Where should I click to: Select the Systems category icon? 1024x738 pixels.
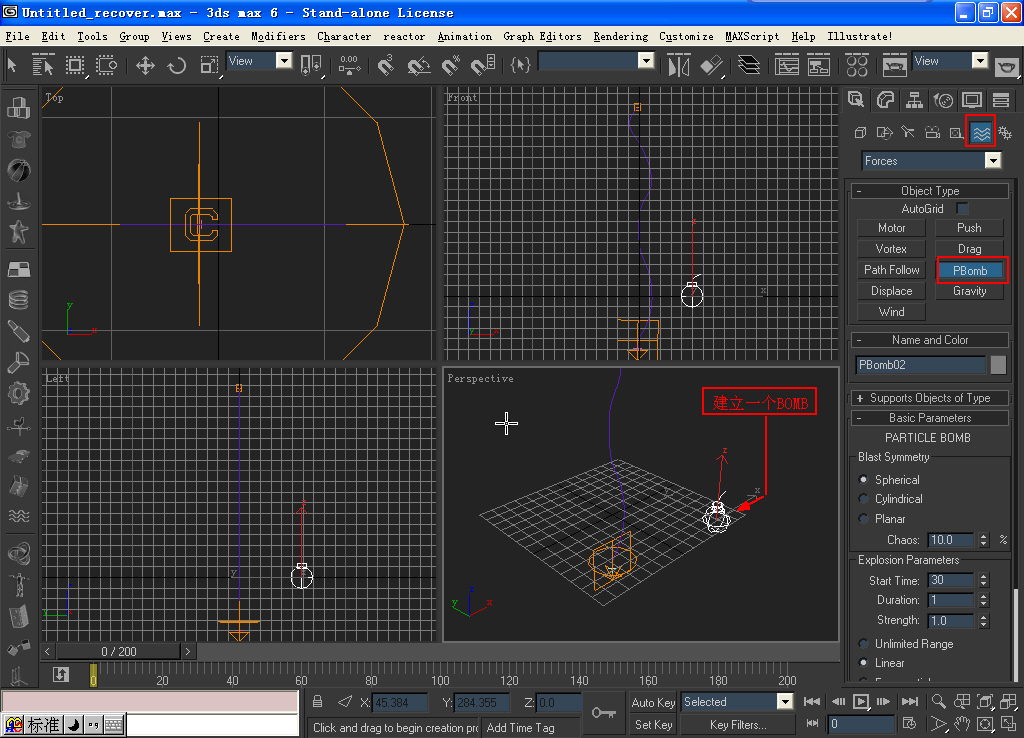coord(1004,133)
